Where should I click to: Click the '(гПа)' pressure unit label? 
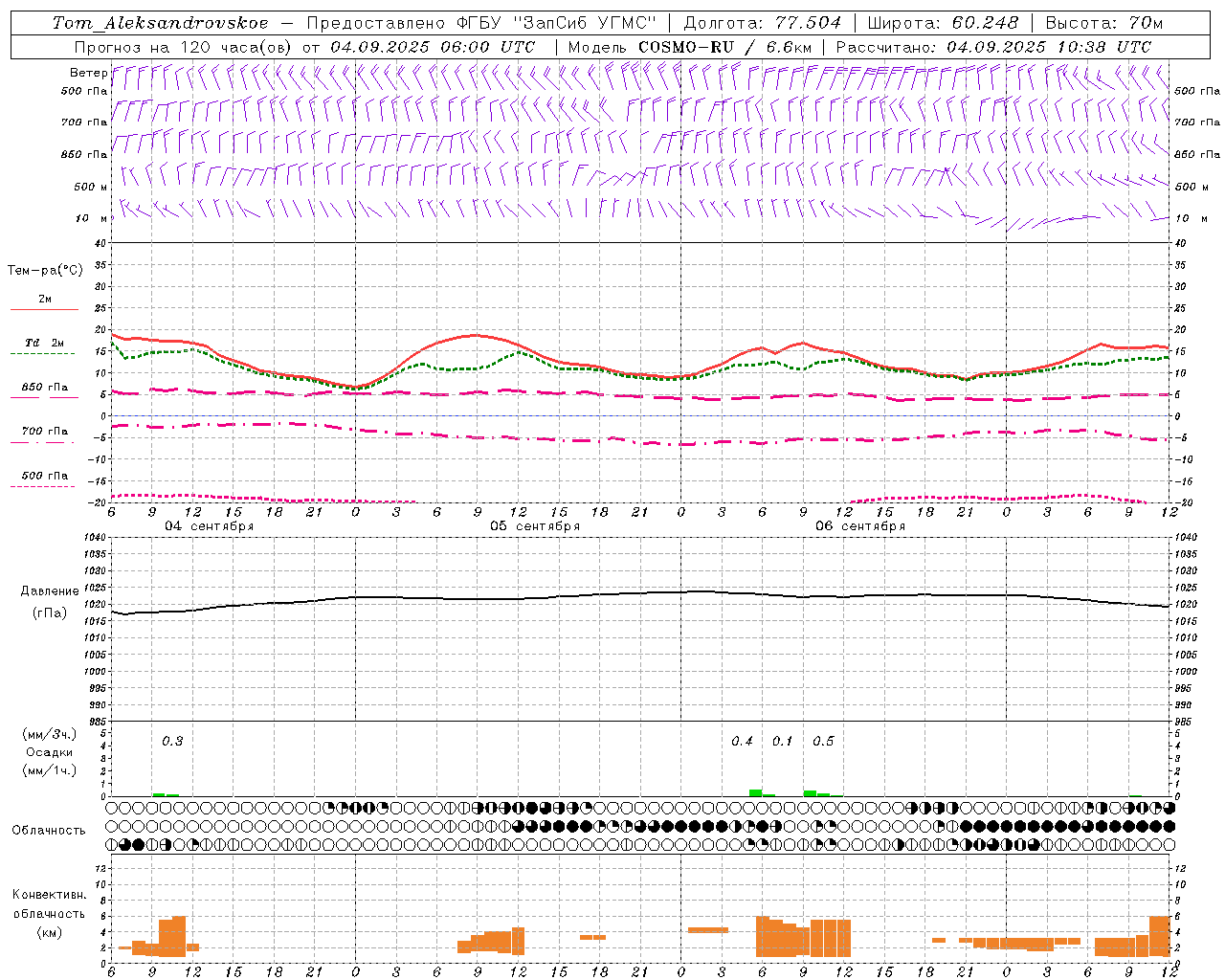pos(50,613)
